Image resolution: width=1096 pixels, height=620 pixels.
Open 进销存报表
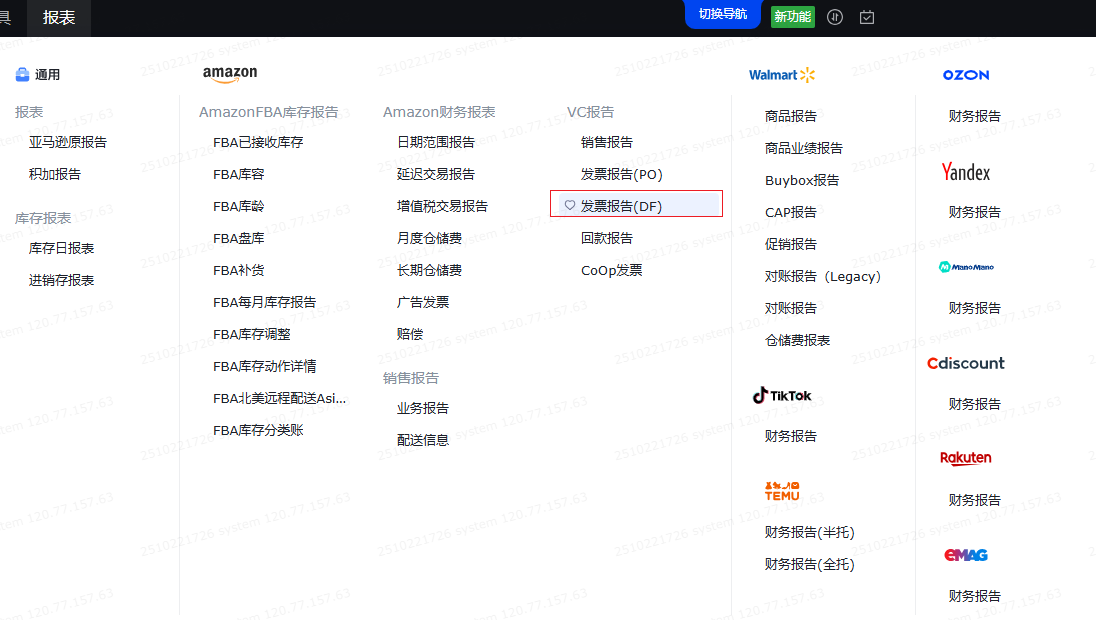click(62, 280)
